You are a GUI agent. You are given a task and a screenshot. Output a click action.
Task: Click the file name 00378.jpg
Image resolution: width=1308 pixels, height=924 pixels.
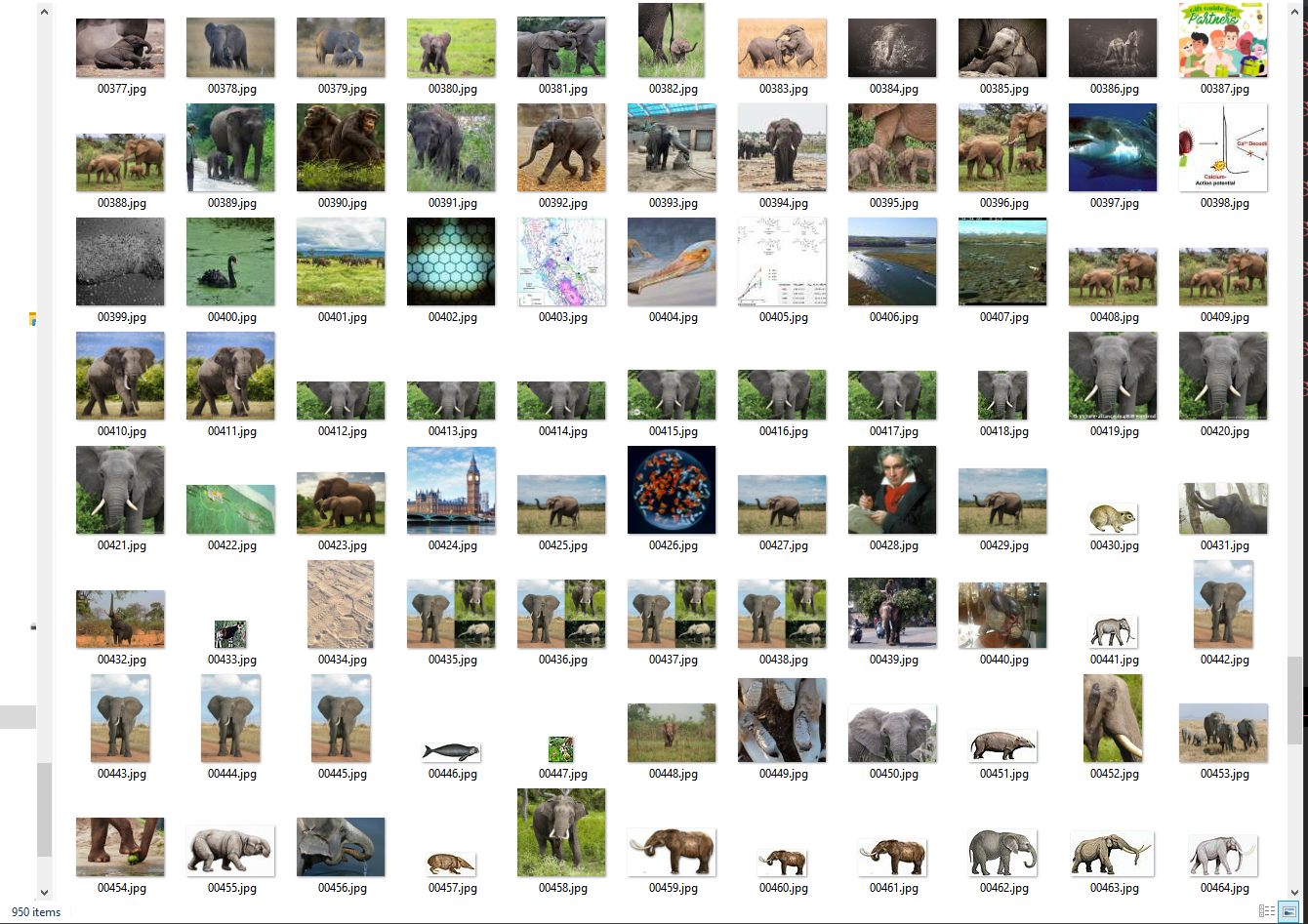click(232, 89)
